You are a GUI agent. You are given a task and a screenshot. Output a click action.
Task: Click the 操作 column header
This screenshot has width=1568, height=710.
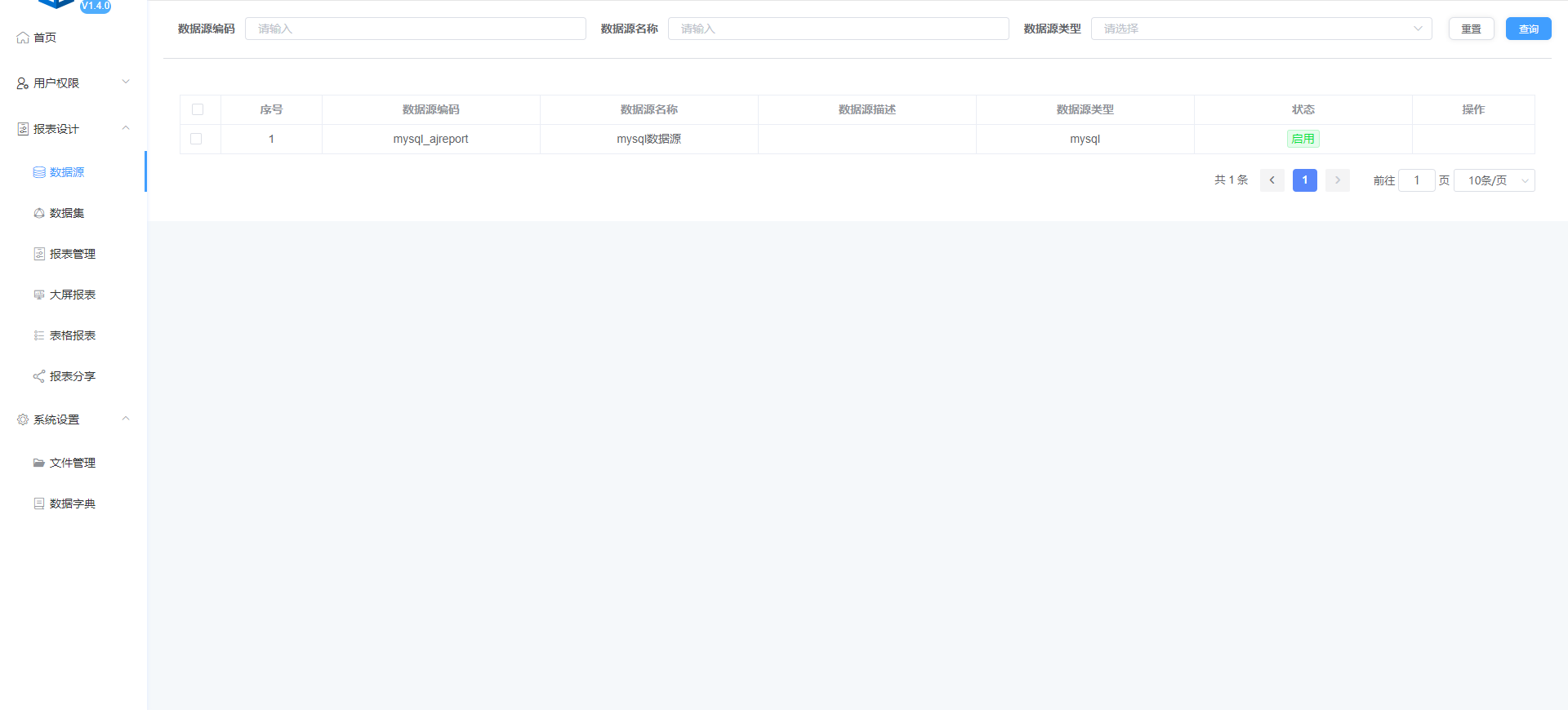click(x=1473, y=109)
